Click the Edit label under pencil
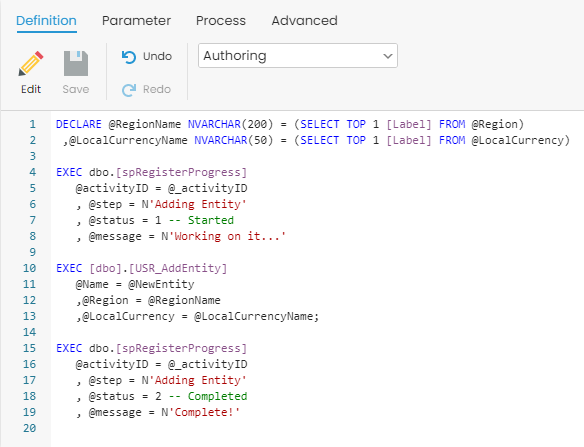The height and width of the screenshot is (447, 584). click(31, 89)
